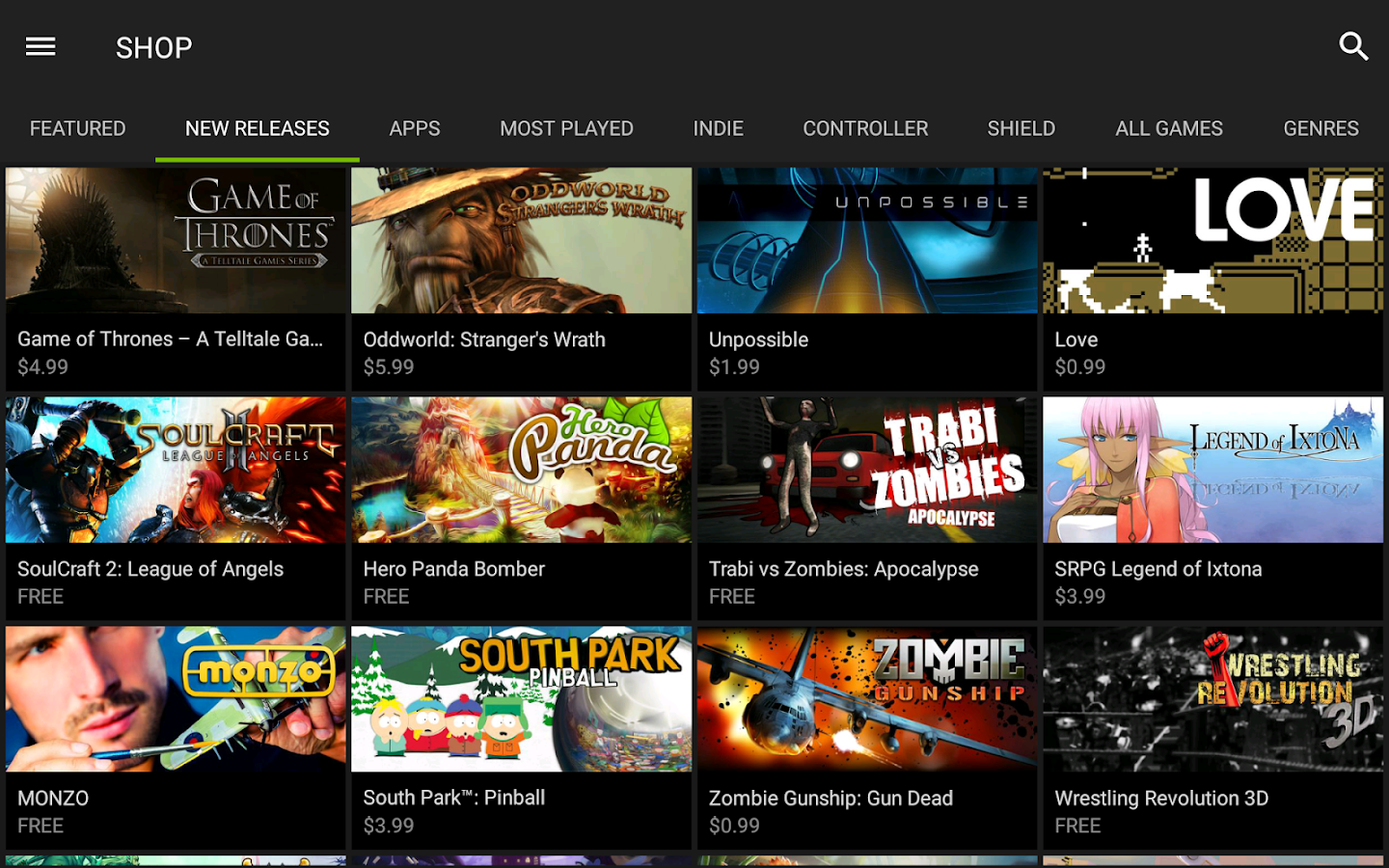Click the 'SRPG Legend of Ixtona' title
1389x868 pixels.
1158,569
